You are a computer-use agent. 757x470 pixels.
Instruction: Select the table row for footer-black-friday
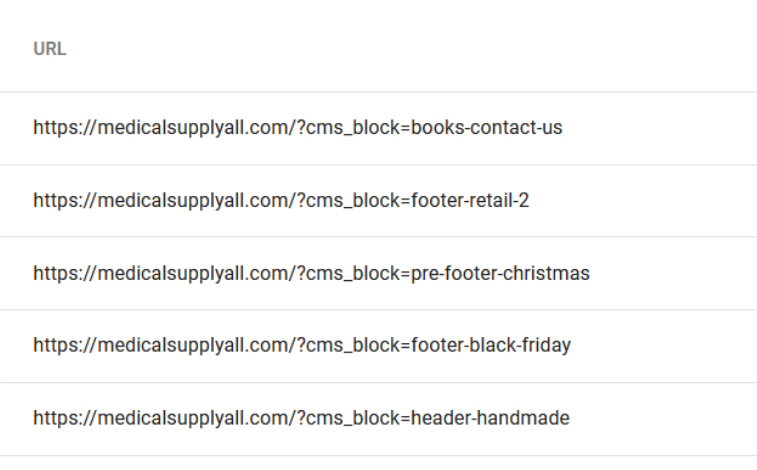click(x=378, y=346)
